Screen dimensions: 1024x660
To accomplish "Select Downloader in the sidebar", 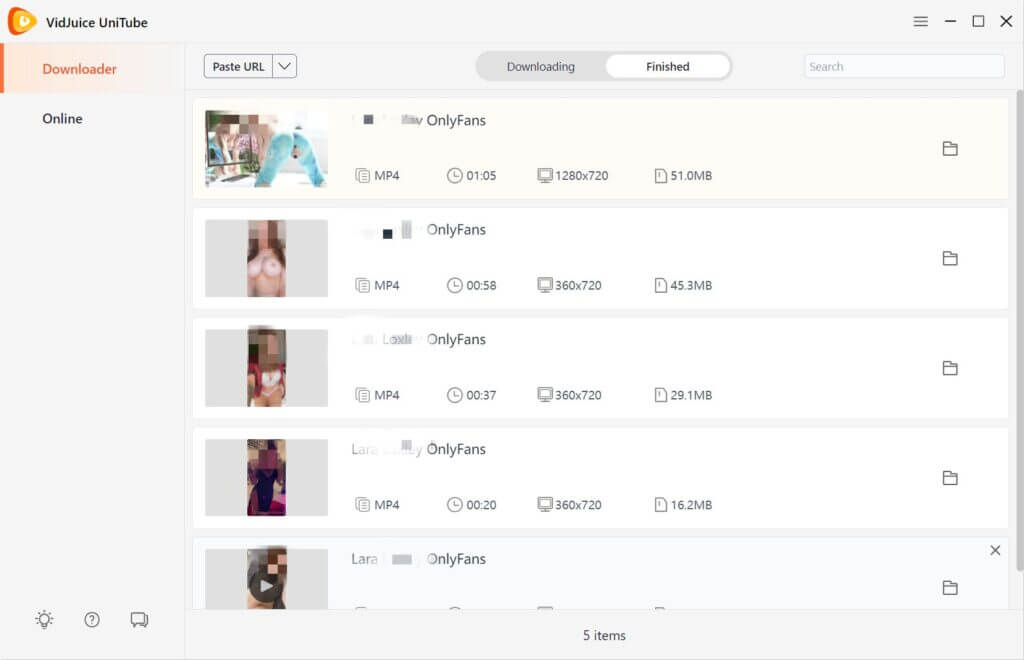I will coord(92,69).
